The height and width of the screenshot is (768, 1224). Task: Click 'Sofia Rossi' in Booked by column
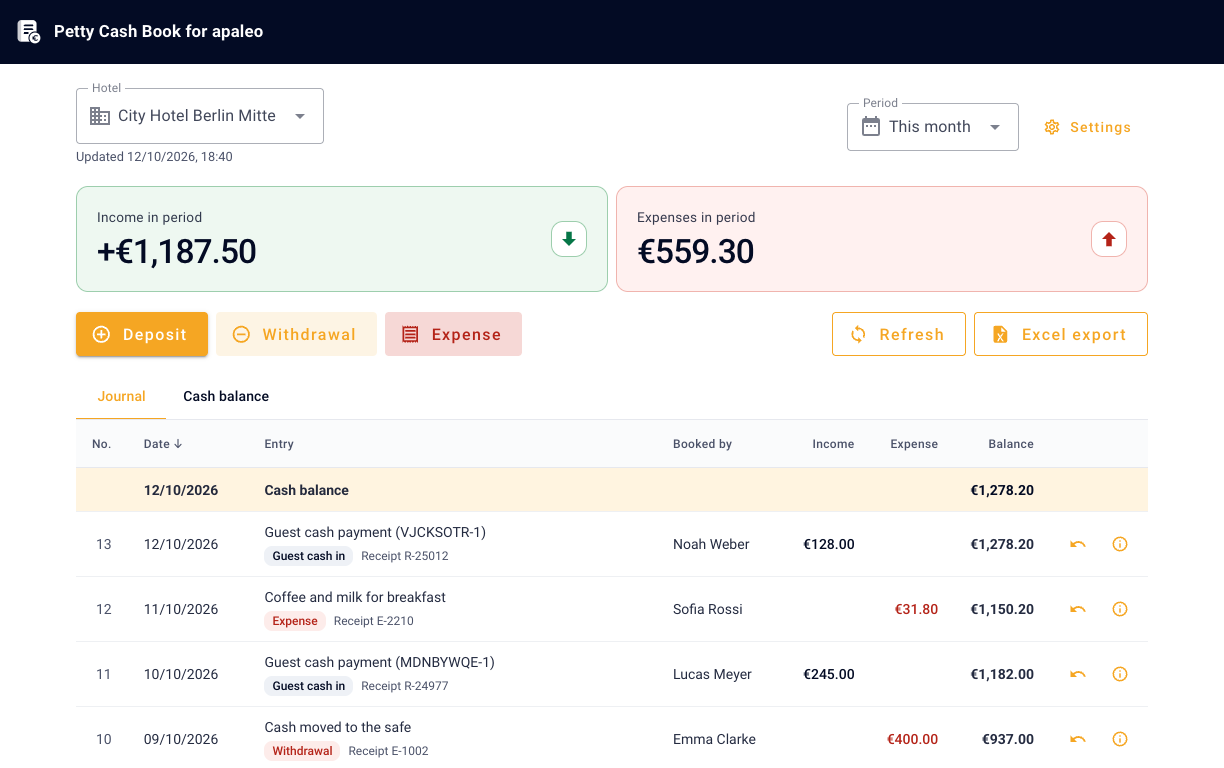708,609
